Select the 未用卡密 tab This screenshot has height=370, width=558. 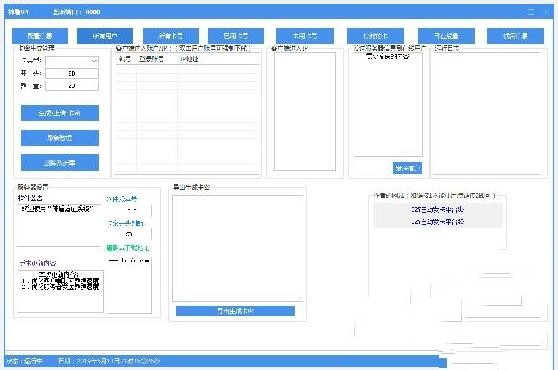305,36
